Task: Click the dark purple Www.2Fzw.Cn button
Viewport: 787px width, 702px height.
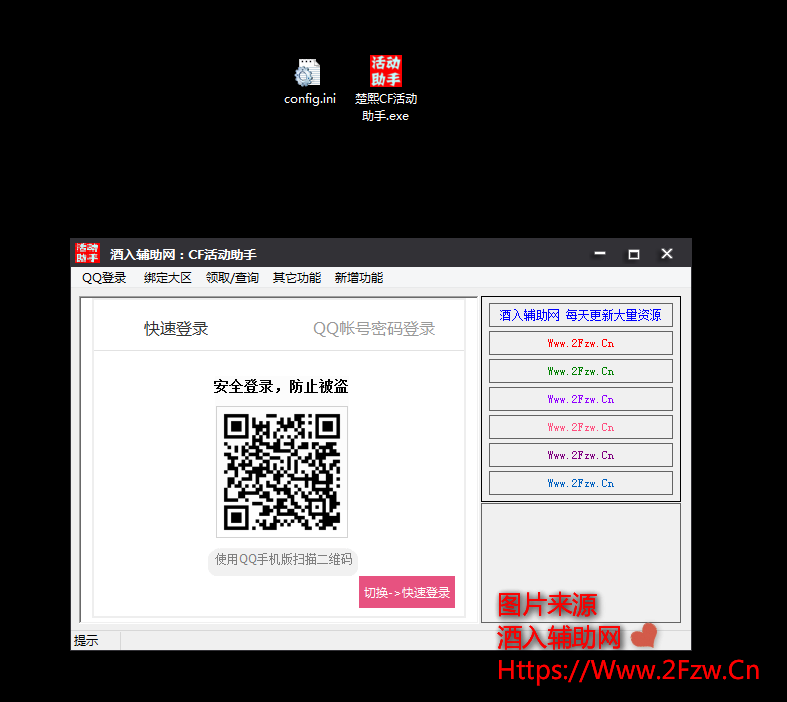Action: [581, 456]
